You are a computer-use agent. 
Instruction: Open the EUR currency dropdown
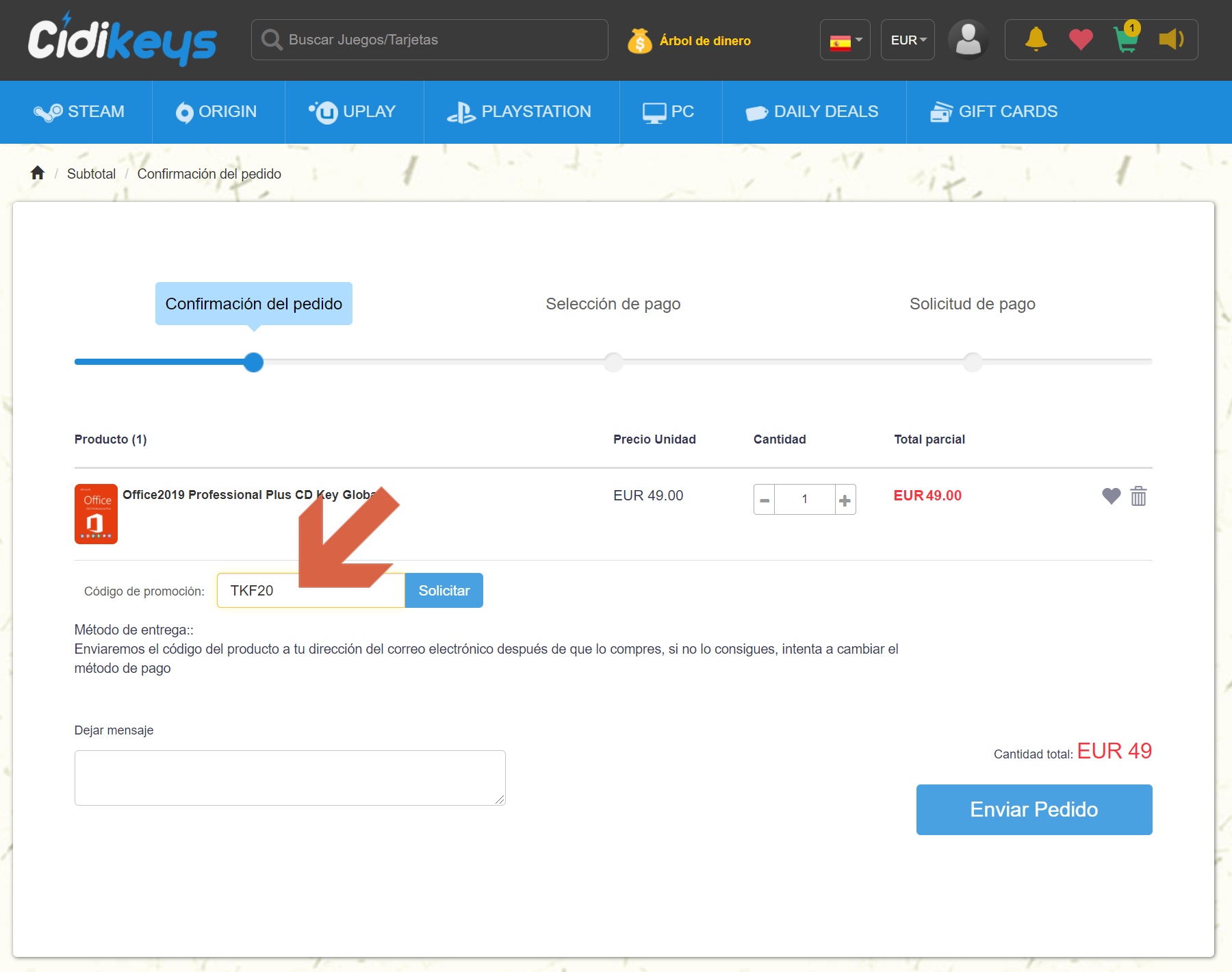coord(908,40)
